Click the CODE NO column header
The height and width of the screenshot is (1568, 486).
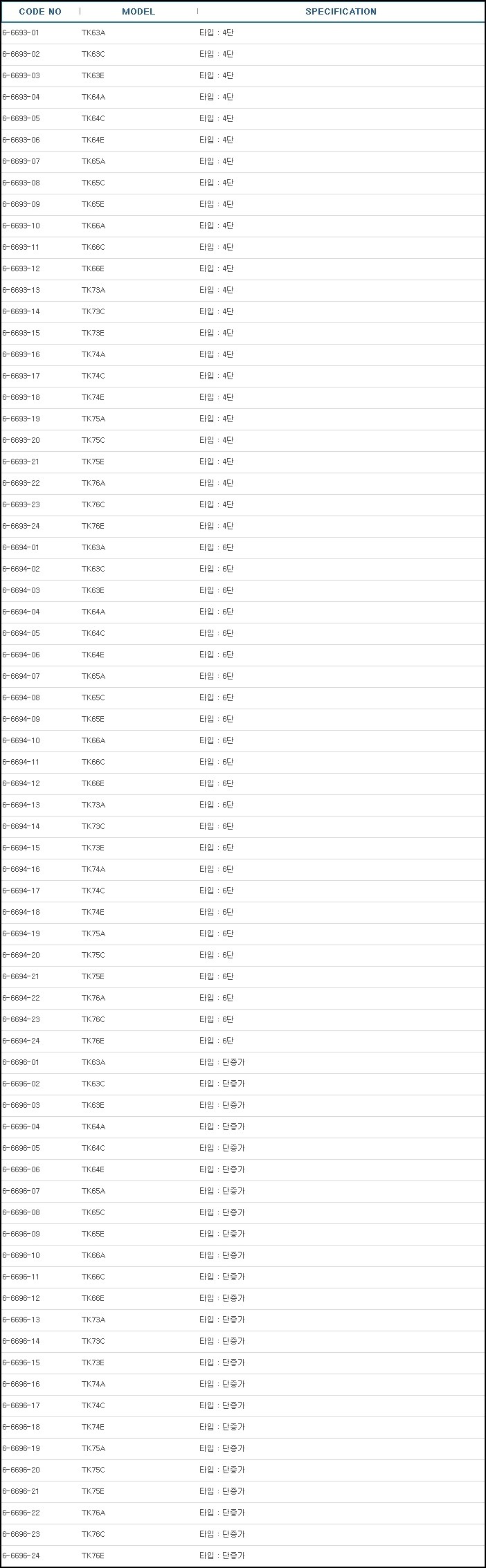pos(40,12)
